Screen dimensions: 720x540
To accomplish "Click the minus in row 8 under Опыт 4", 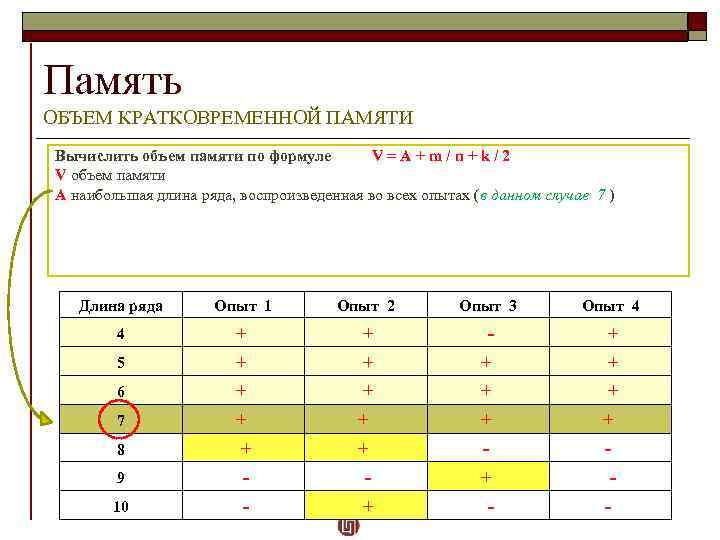I will tap(608, 450).
